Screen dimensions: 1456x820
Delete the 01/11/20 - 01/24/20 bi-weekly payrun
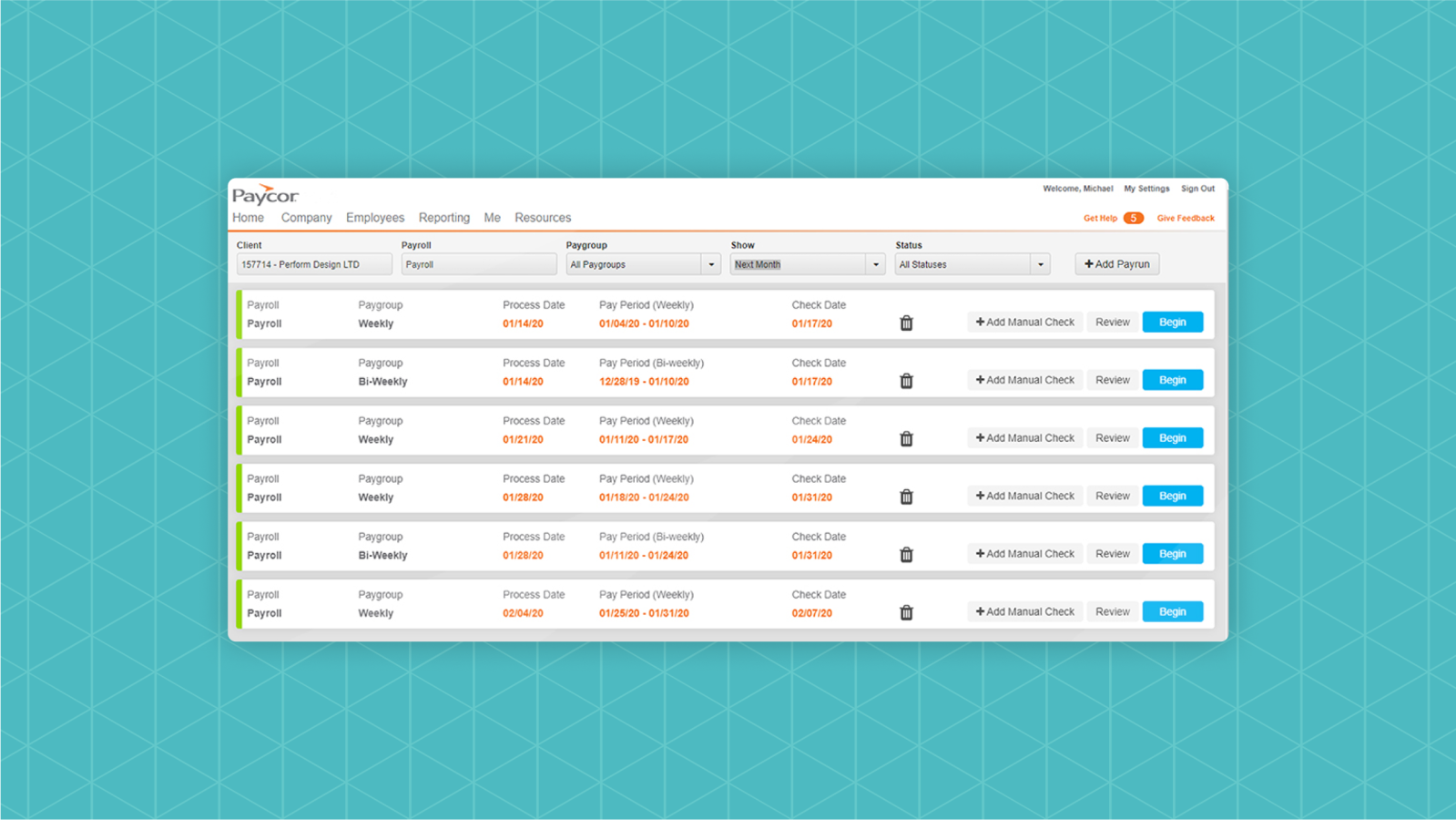(x=906, y=555)
